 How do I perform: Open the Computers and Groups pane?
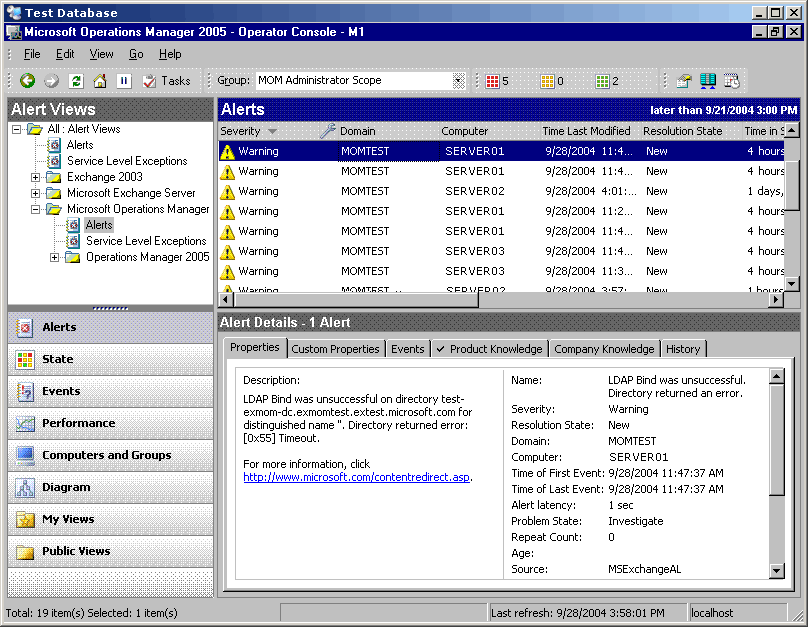point(110,455)
